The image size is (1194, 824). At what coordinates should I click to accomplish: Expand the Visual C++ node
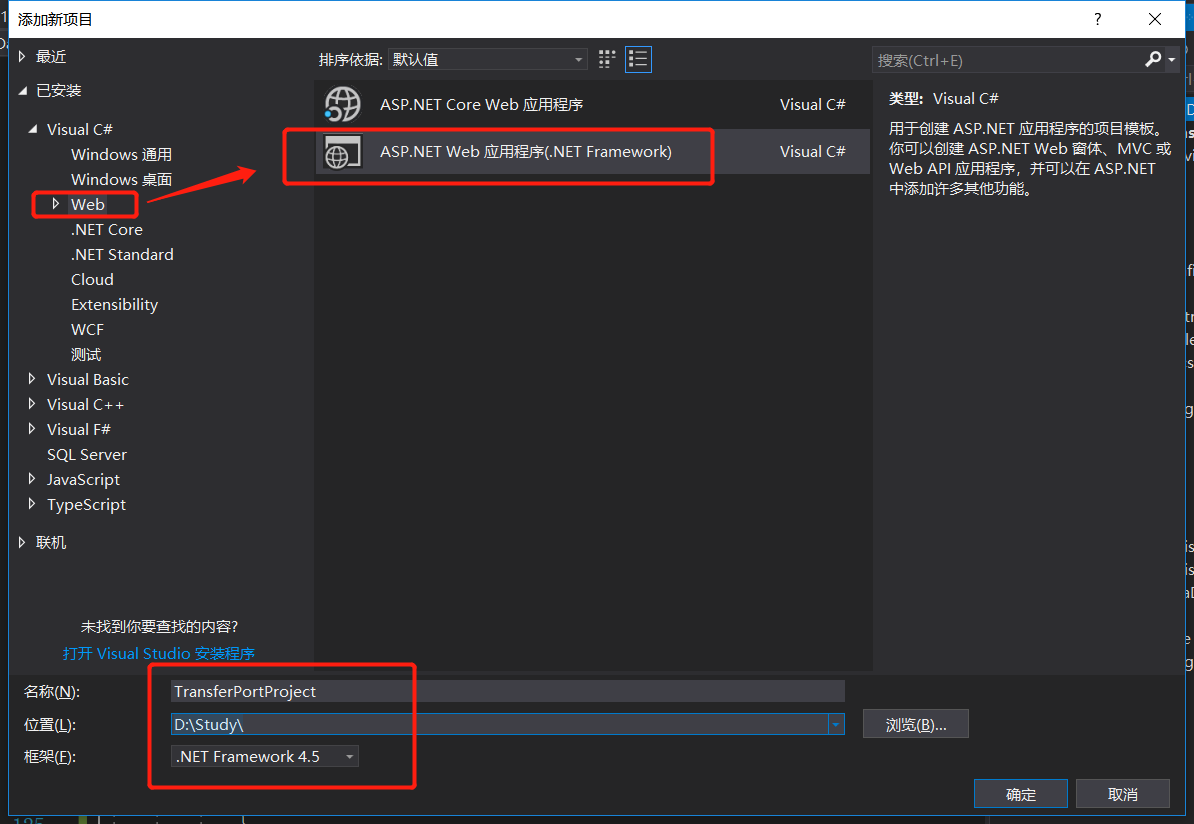pyautogui.click(x=31, y=404)
